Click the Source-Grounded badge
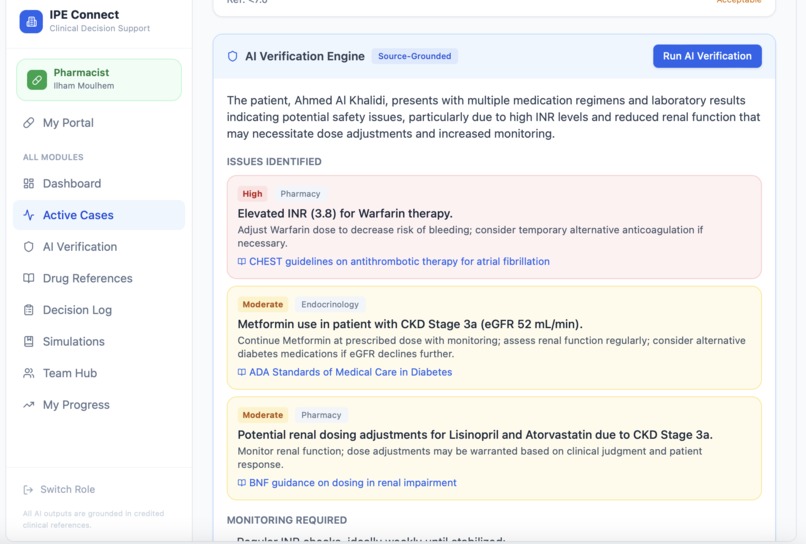 click(x=414, y=56)
